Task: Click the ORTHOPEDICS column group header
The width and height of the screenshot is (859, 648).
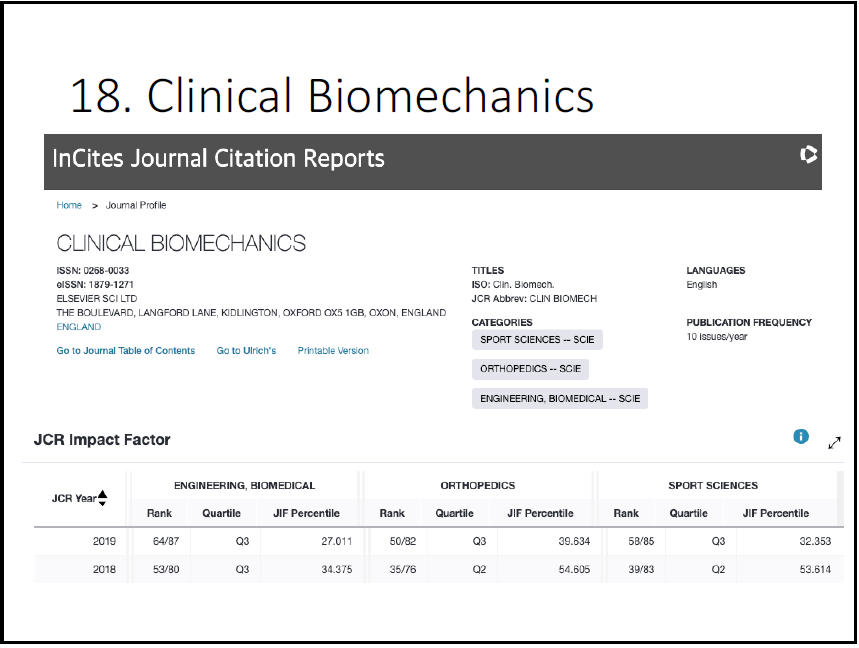Action: pyautogui.click(x=478, y=486)
